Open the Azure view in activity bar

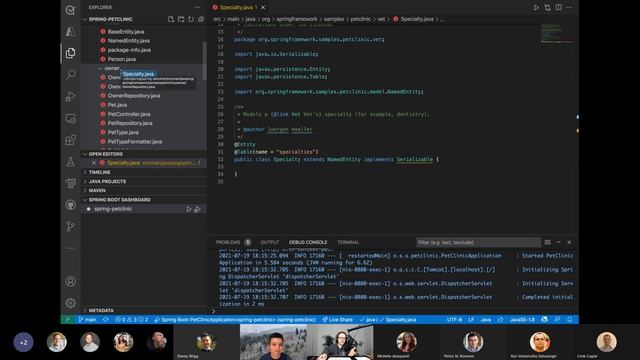(x=71, y=31)
